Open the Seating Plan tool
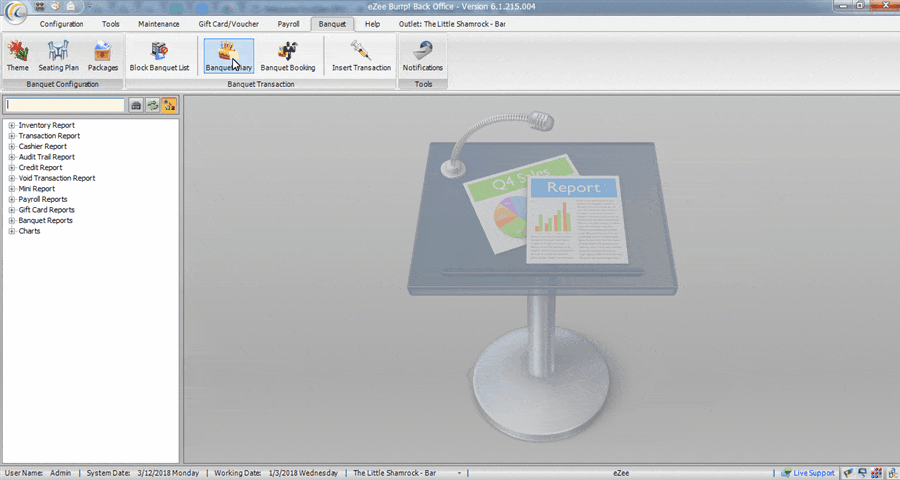Screen dimensions: 900x480 coord(58,56)
